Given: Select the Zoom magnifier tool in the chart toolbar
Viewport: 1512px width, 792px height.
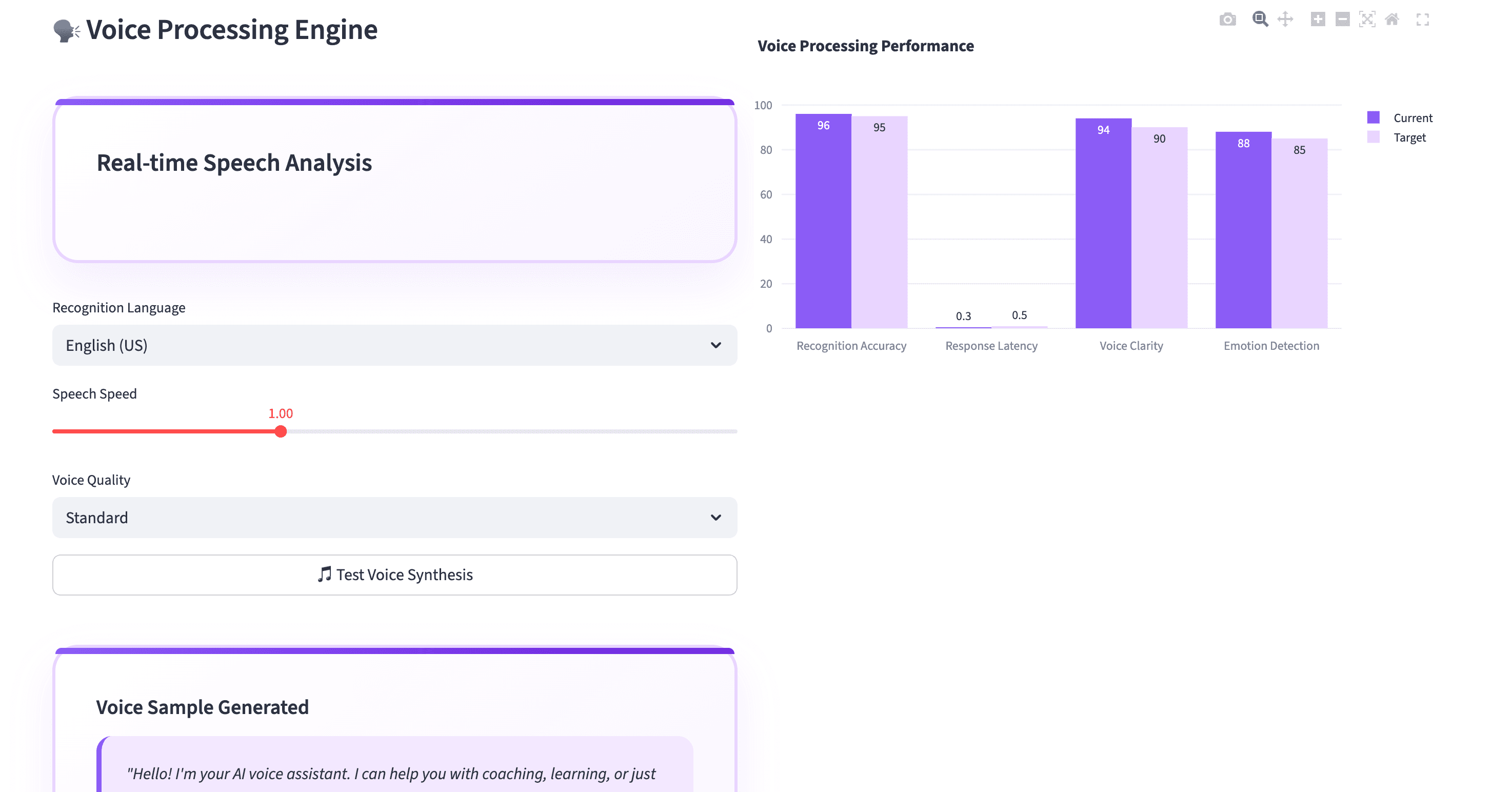Looking at the screenshot, I should point(1260,19).
